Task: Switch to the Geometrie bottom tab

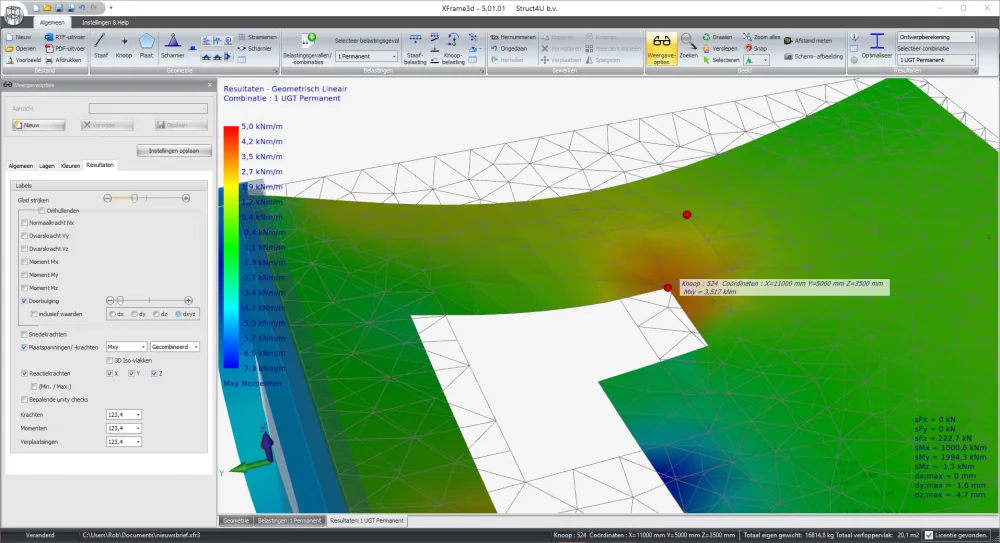Action: tap(235, 521)
